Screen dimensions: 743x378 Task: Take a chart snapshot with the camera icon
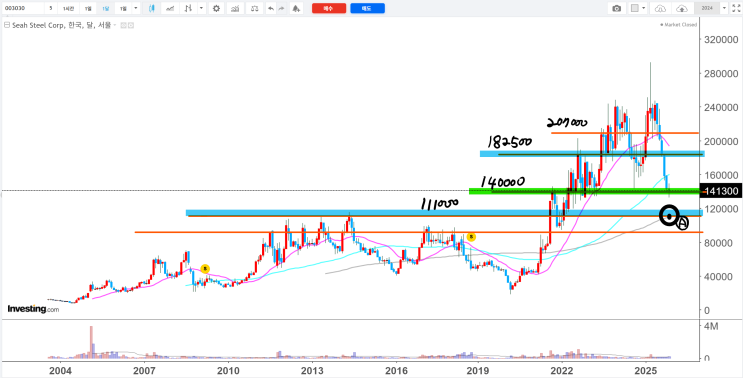(x=616, y=8)
